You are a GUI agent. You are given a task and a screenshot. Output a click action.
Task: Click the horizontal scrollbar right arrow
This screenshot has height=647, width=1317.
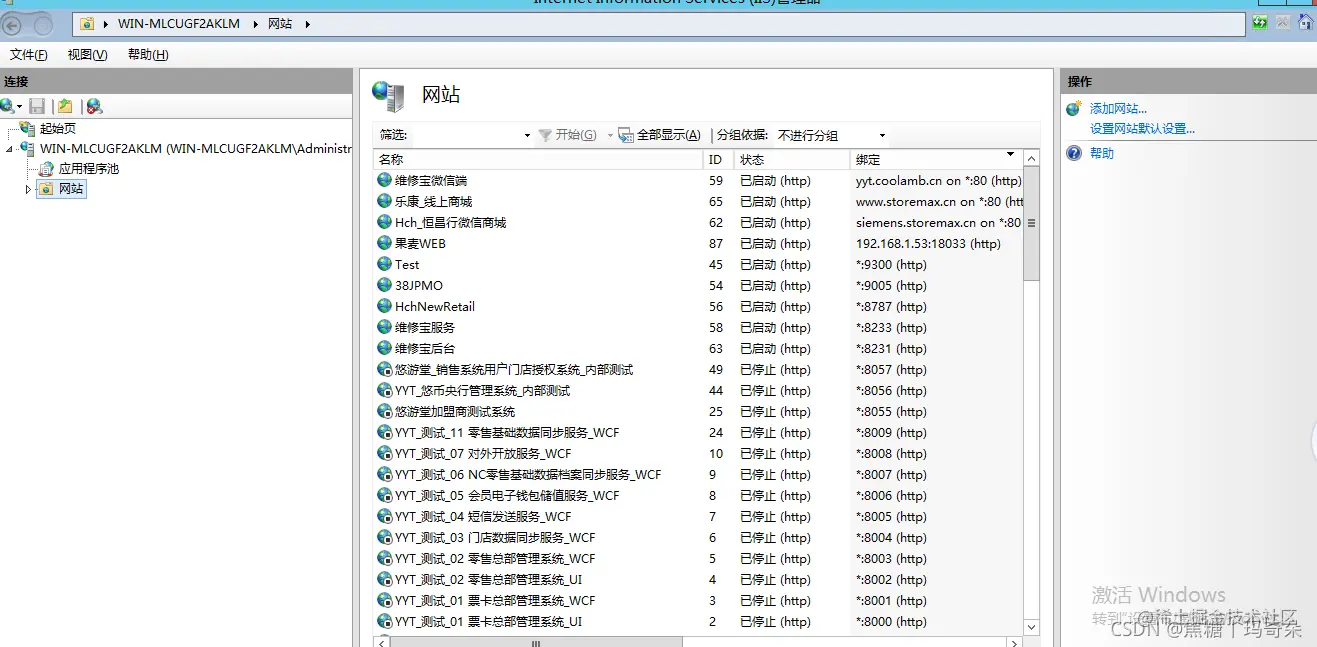coord(1014,643)
